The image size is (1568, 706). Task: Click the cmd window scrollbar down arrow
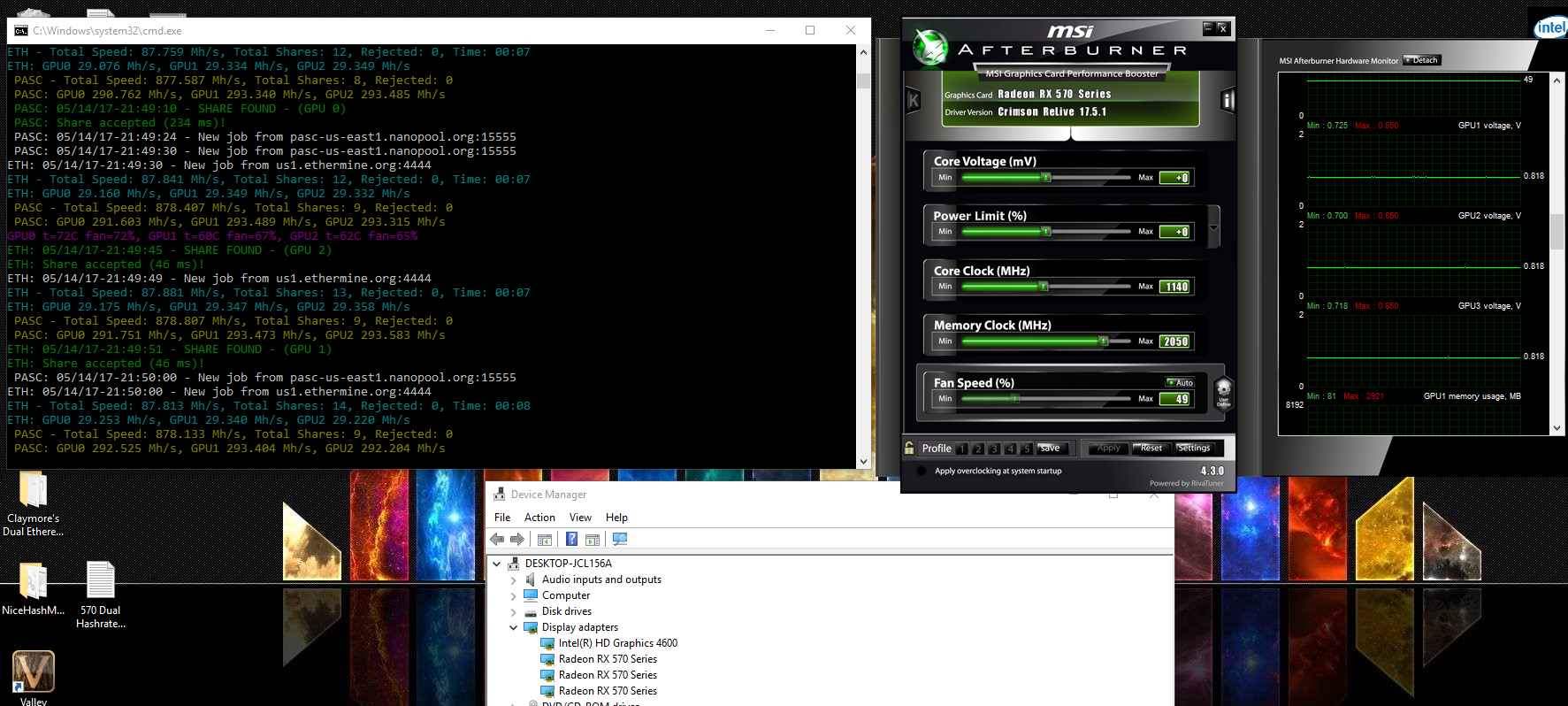point(863,461)
